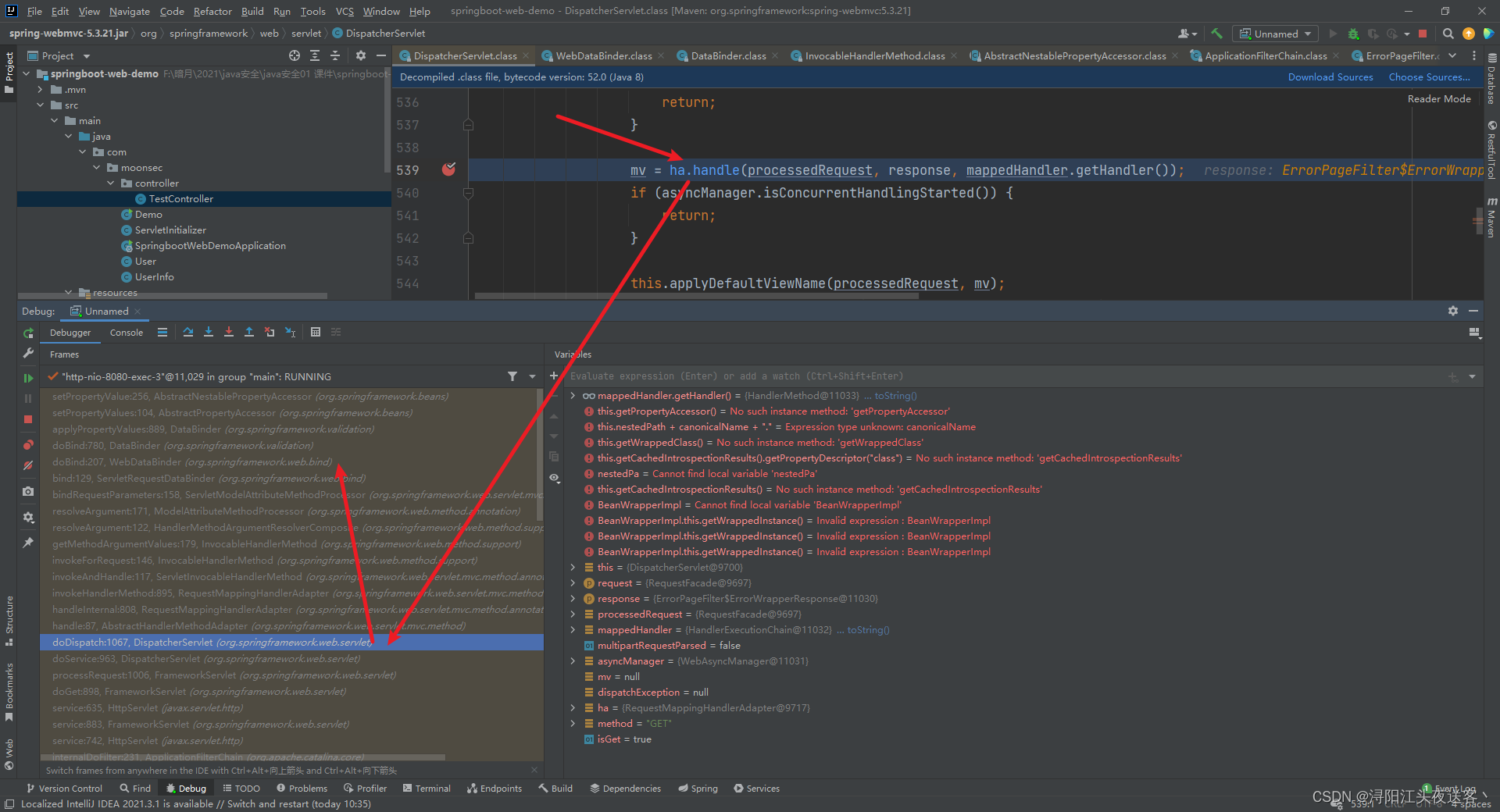Open Evaluate Expression calculator icon
This screenshot has width=1500, height=812.
click(x=316, y=332)
